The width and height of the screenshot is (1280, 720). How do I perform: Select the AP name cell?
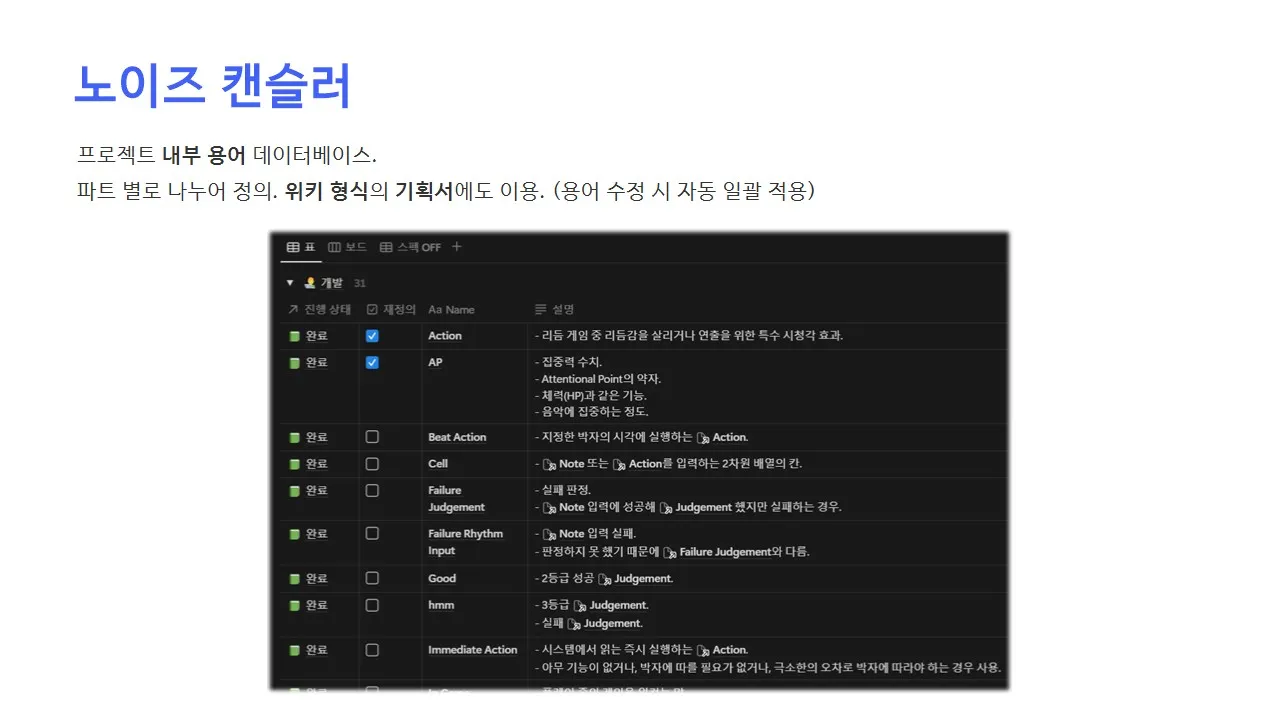[x=475, y=386]
